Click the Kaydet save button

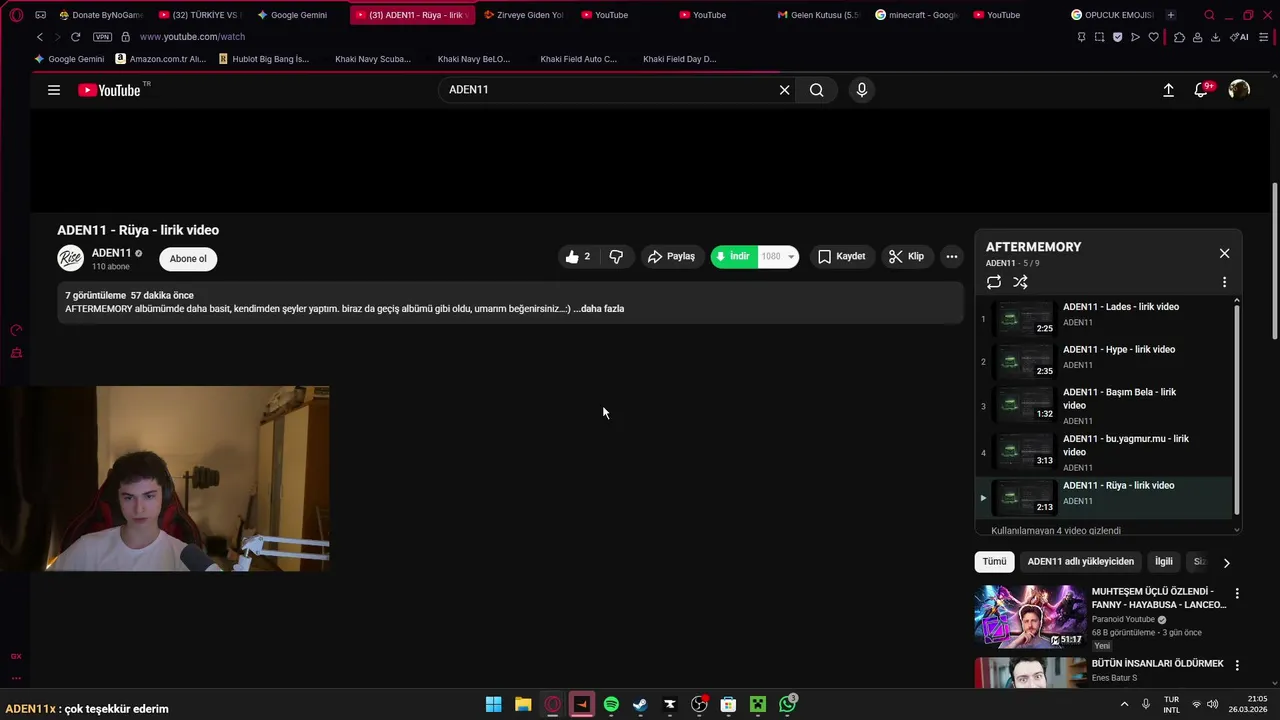841,257
